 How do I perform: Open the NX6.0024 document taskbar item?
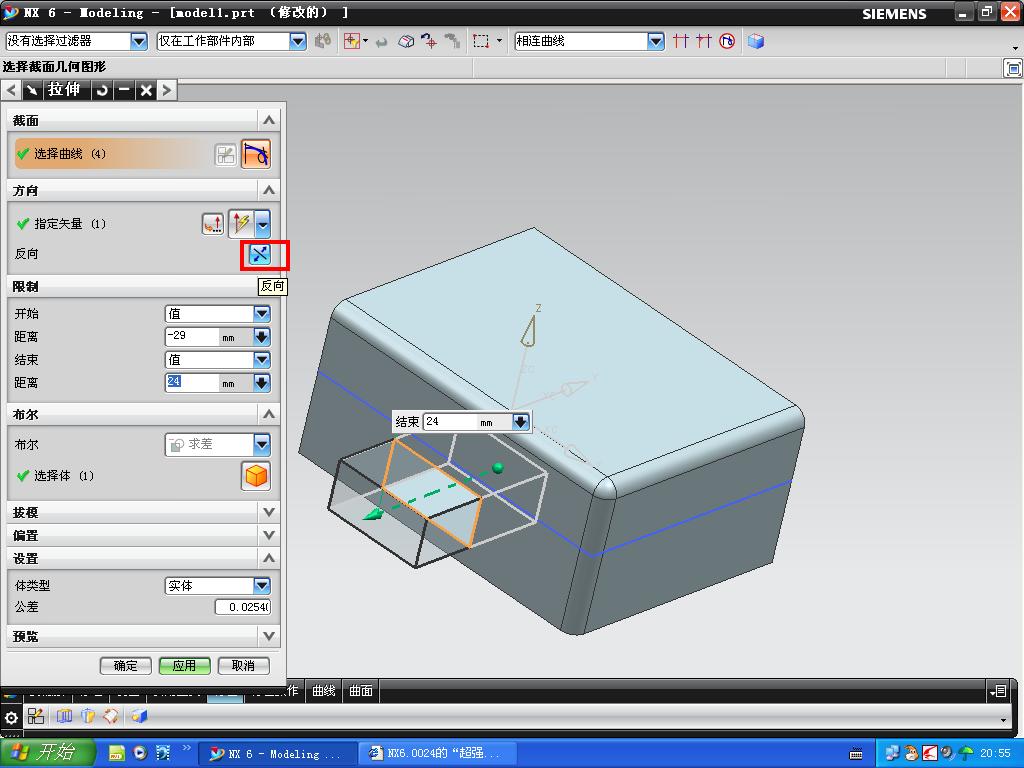tap(438, 754)
